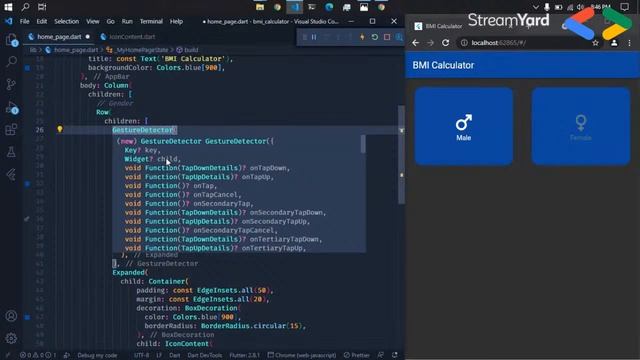
Task: Open the Chrome three-dot menu
Action: (629, 43)
